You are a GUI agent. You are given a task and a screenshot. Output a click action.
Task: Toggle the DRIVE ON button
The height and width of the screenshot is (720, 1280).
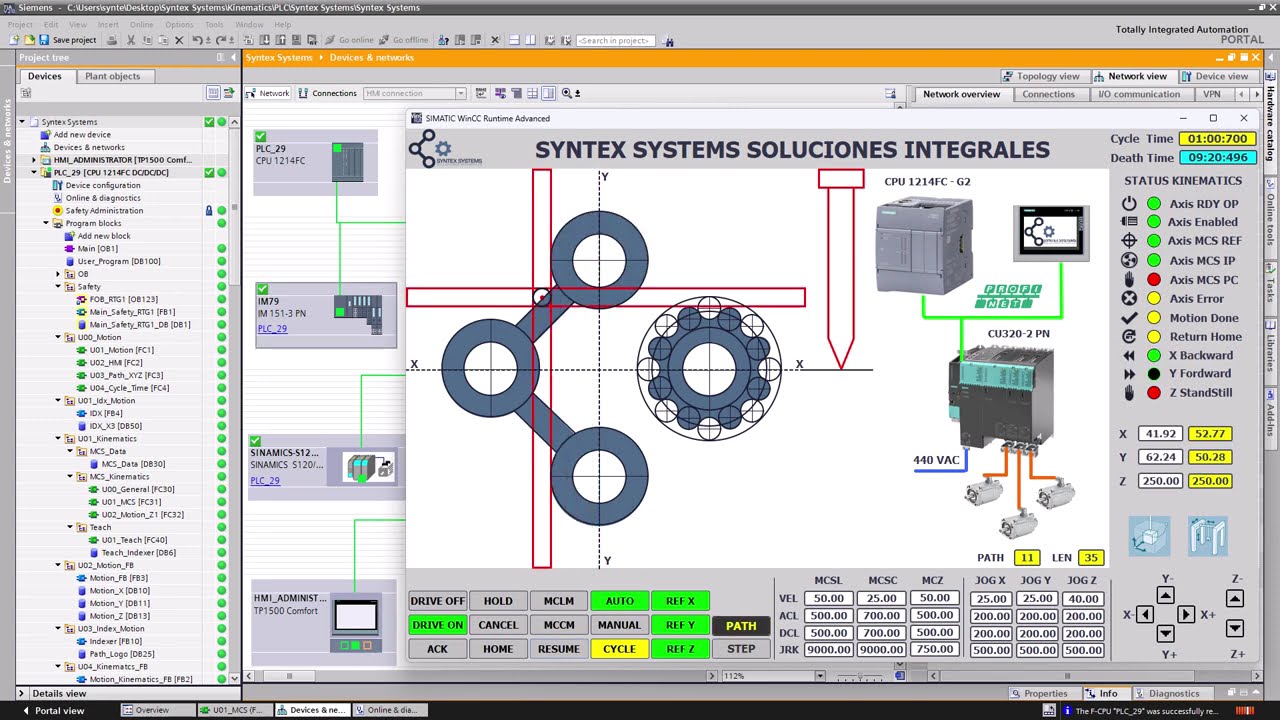click(x=437, y=625)
